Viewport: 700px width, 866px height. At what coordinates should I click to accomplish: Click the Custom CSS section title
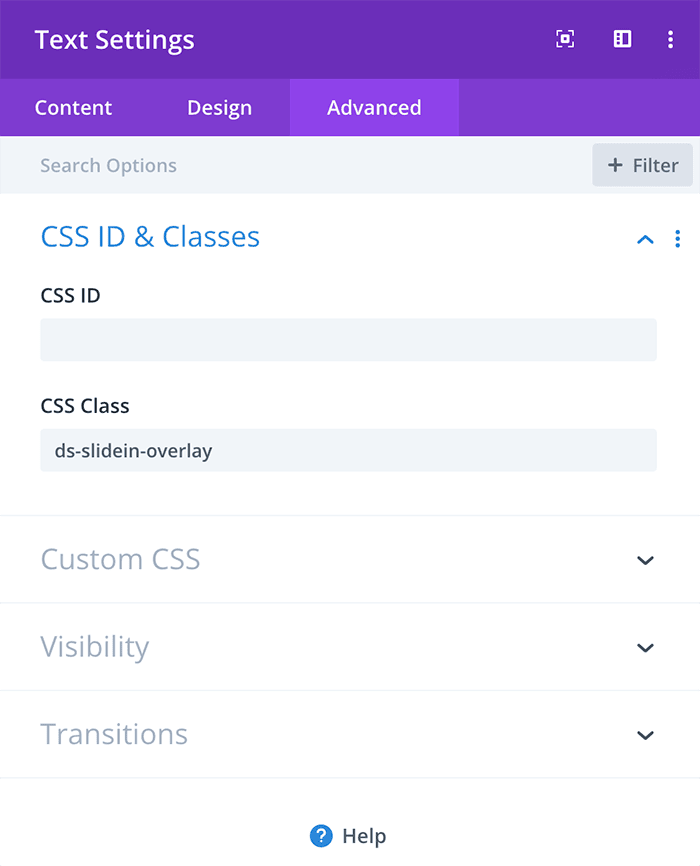(120, 559)
